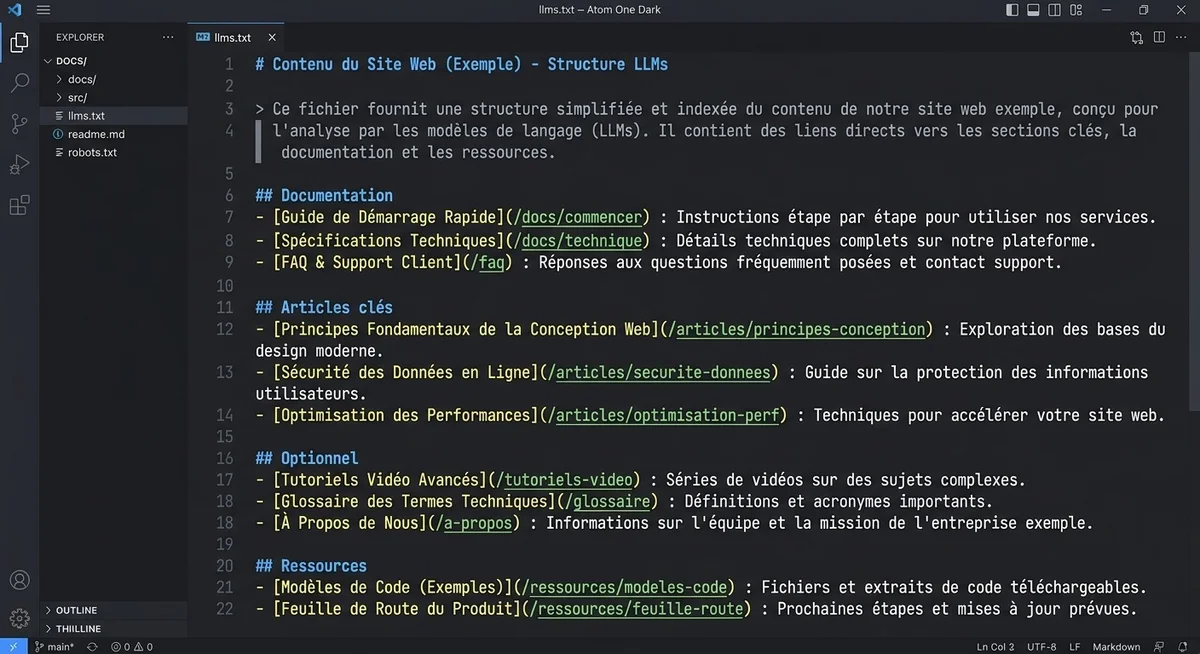Click the synchronize changes icon

(92, 646)
